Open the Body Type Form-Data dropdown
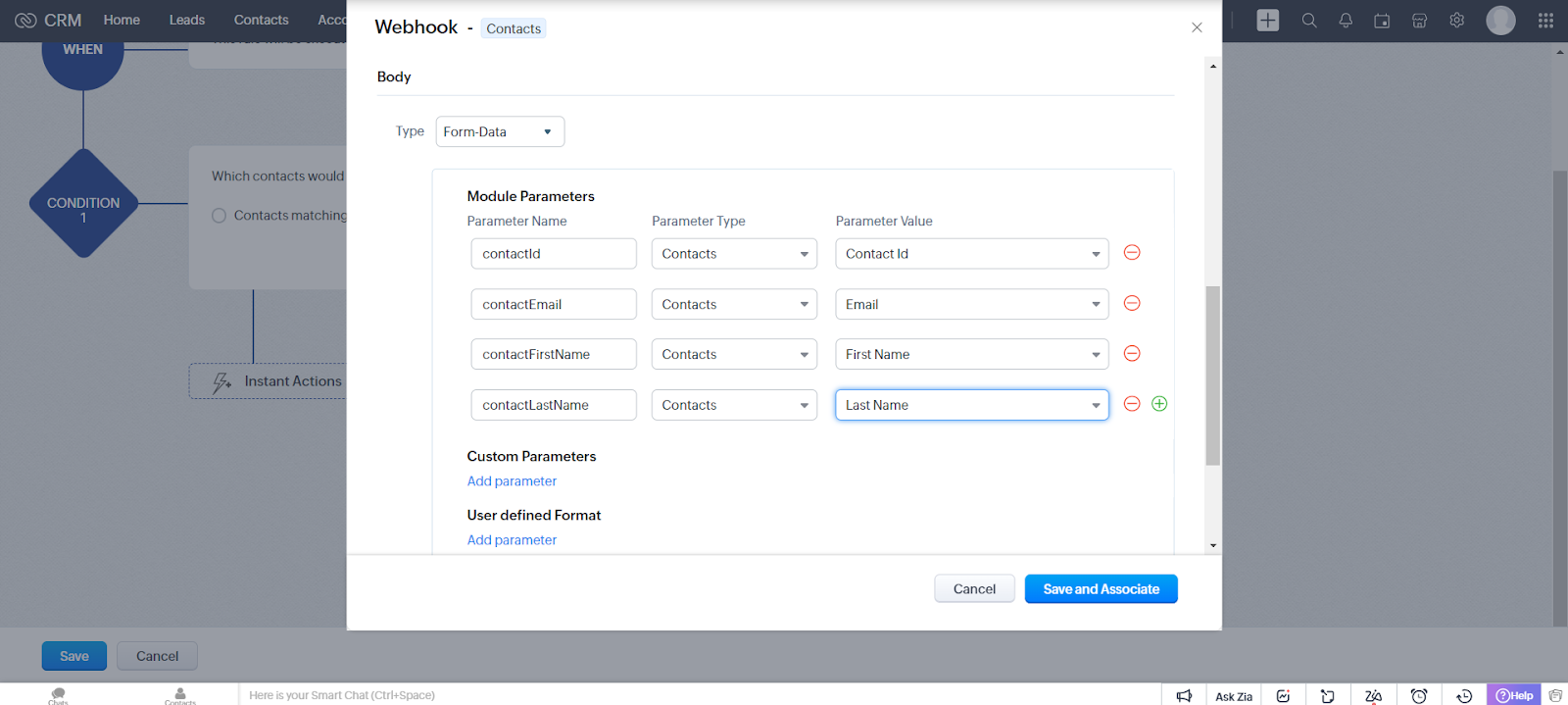The width and height of the screenshot is (1568, 705). (x=500, y=131)
